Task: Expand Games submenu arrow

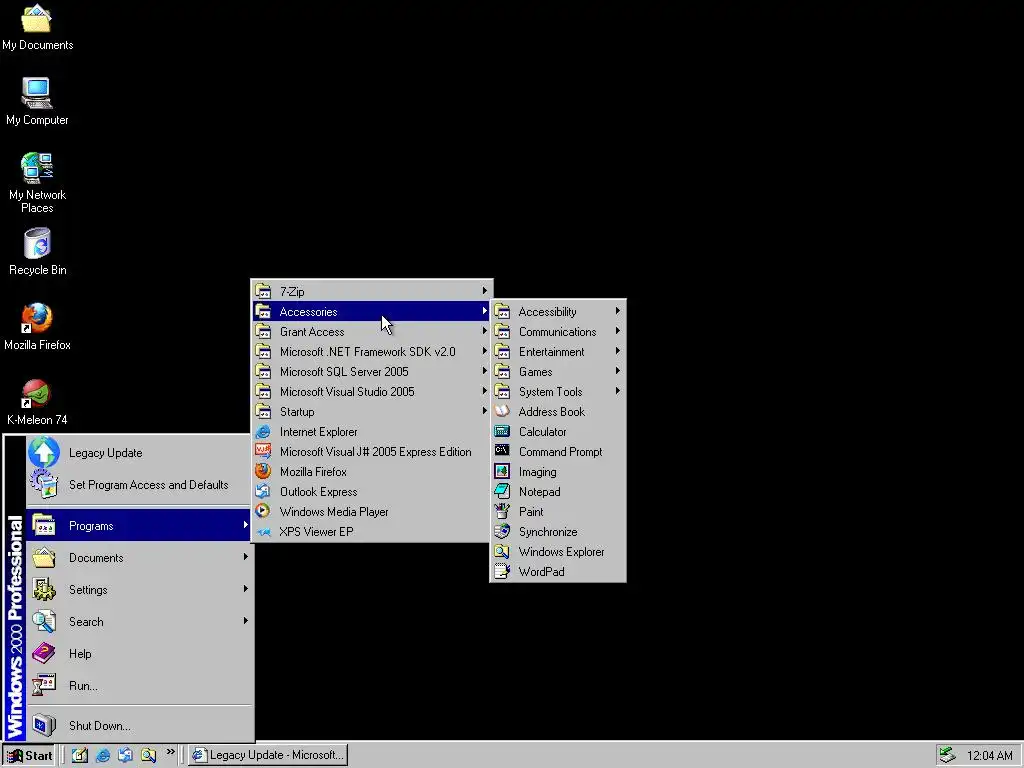Action: (x=618, y=371)
